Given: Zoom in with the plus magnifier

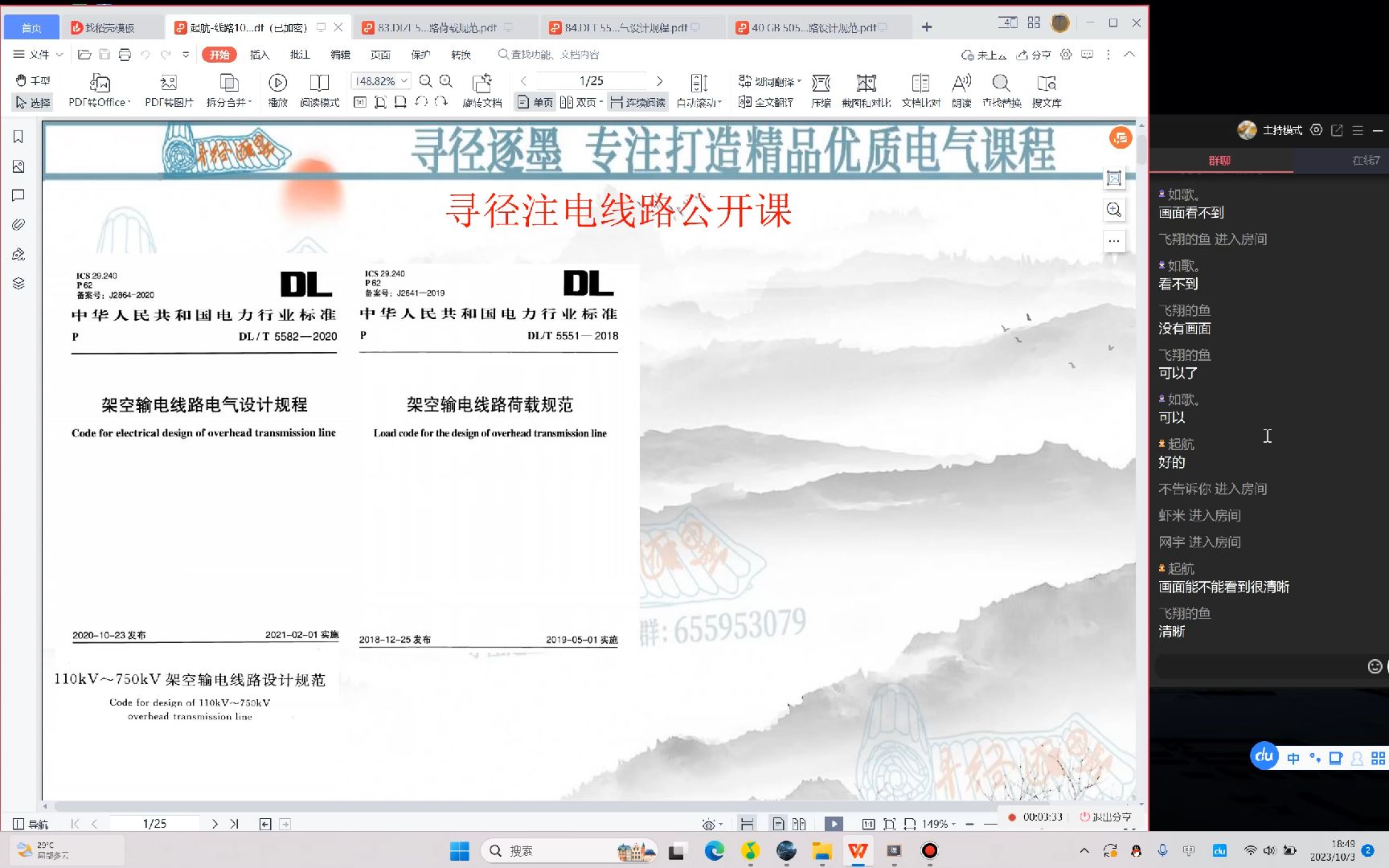Looking at the screenshot, I should pos(446,81).
